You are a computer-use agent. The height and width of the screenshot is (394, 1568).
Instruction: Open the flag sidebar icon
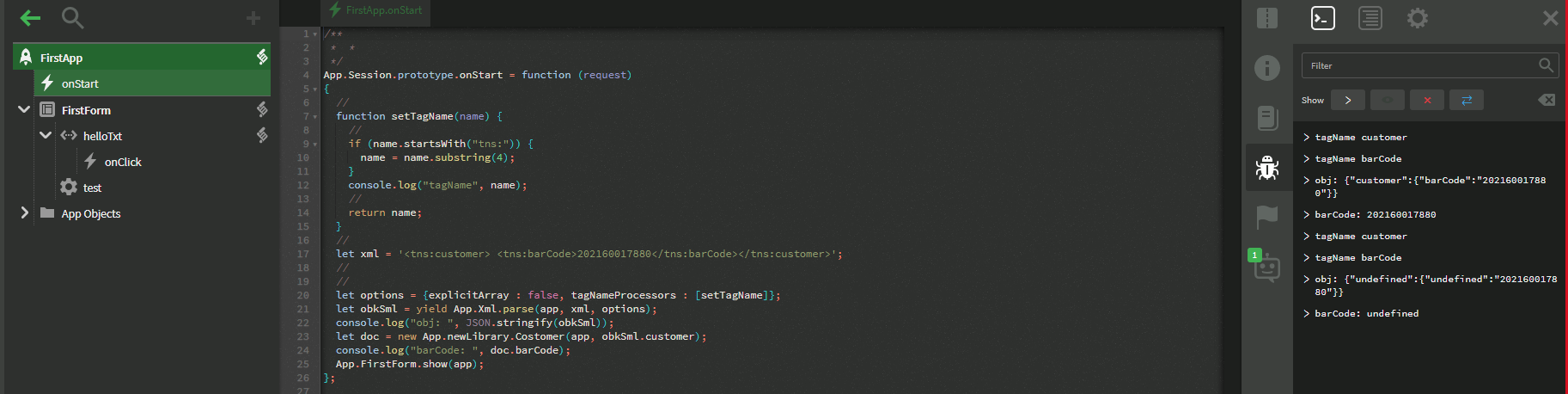(1267, 217)
